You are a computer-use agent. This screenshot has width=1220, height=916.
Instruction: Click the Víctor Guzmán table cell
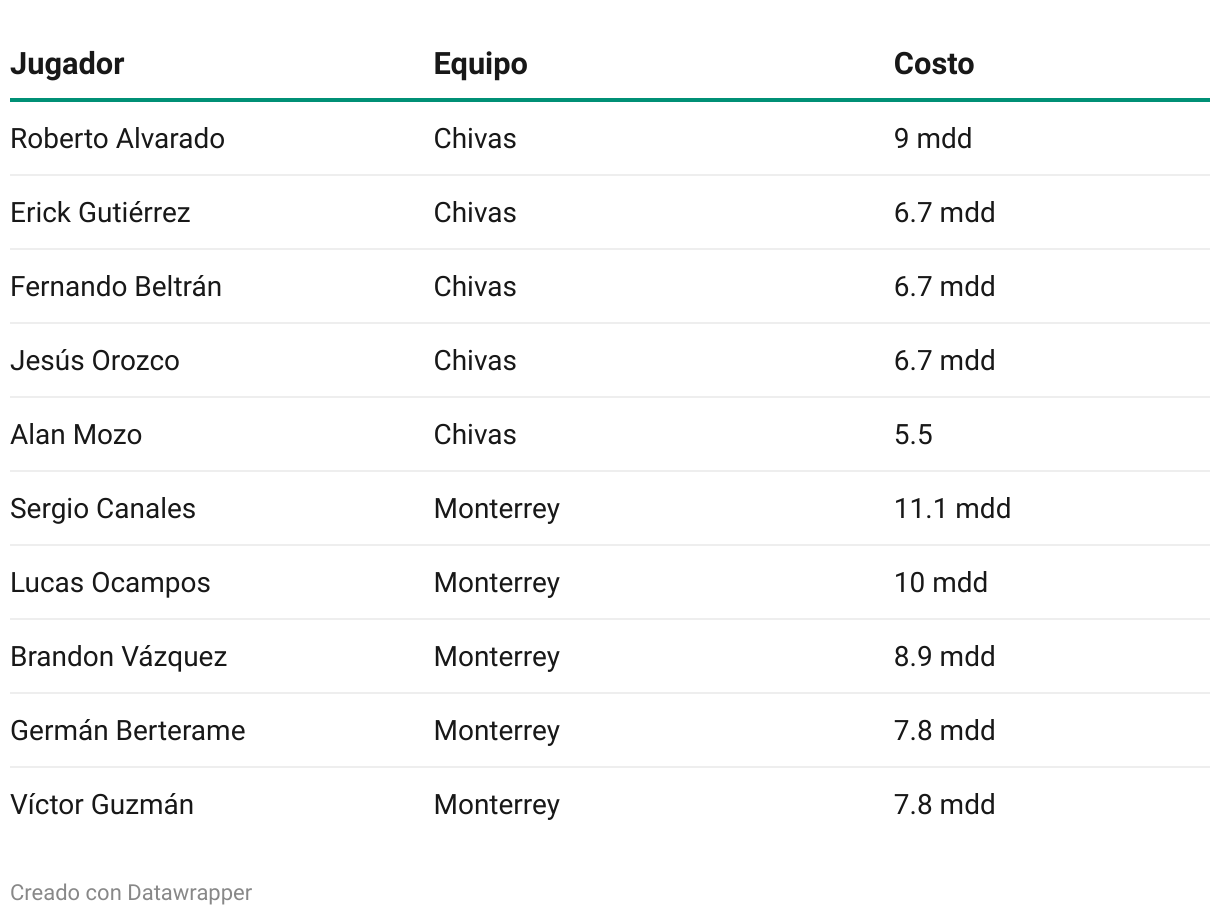102,804
